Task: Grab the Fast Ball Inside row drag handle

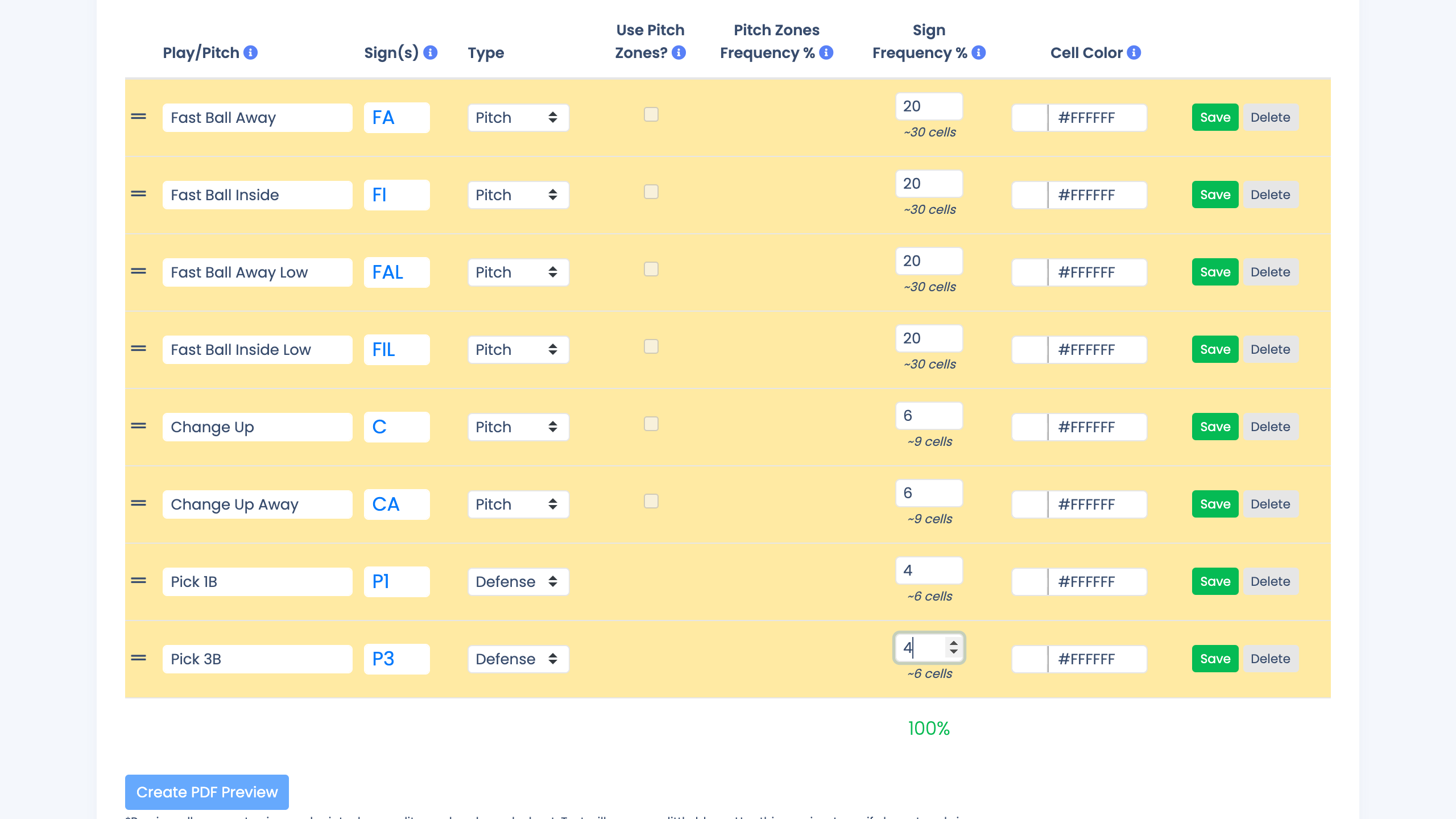Action: point(138,195)
